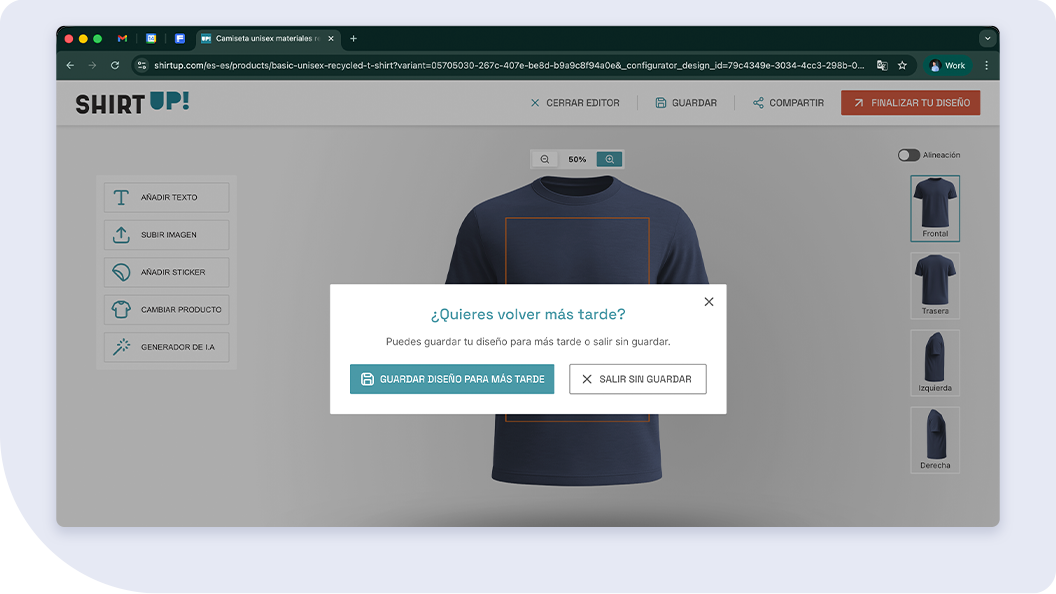This screenshot has height=594, width=1056.
Task: Click Guardar diseño para más tarde button
Action: 452,379
